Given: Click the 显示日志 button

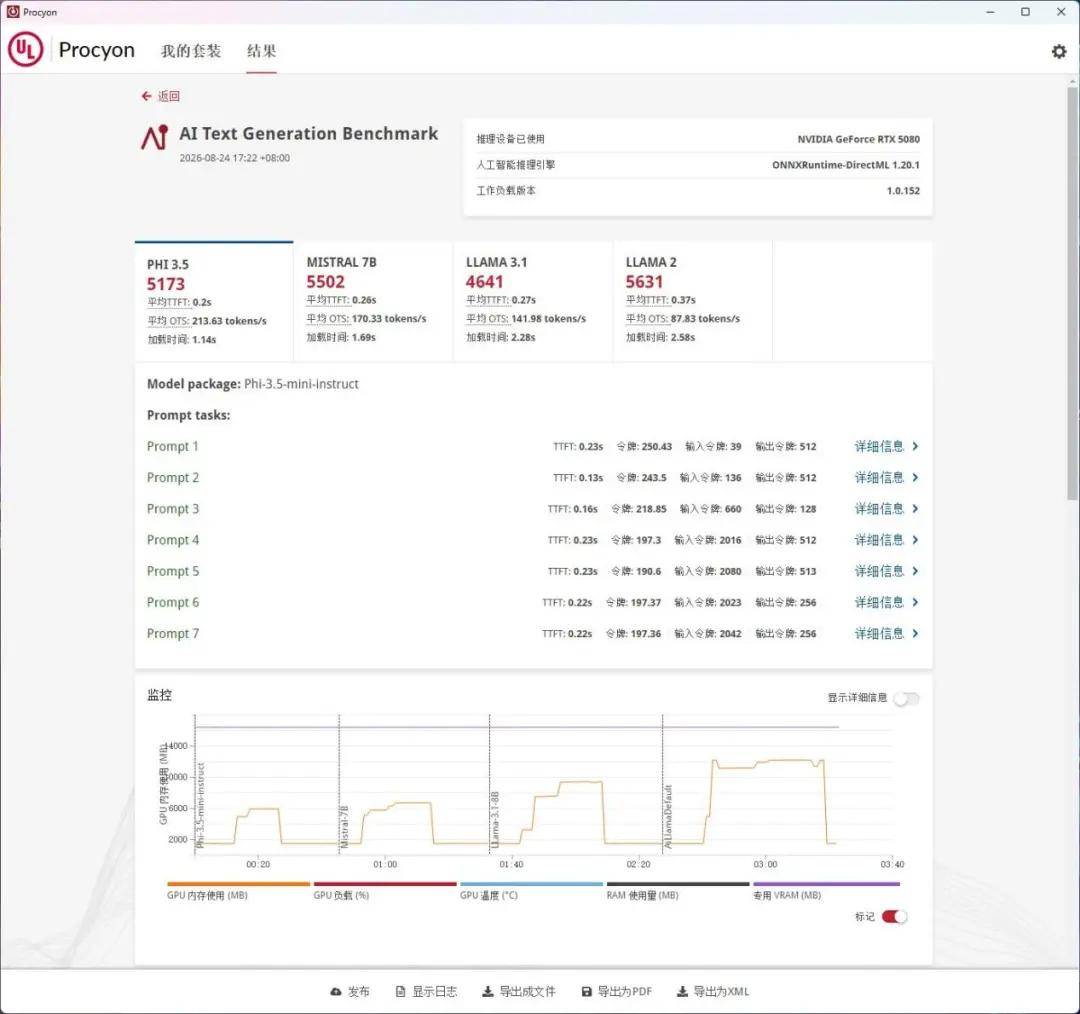Looking at the screenshot, I should point(426,991).
